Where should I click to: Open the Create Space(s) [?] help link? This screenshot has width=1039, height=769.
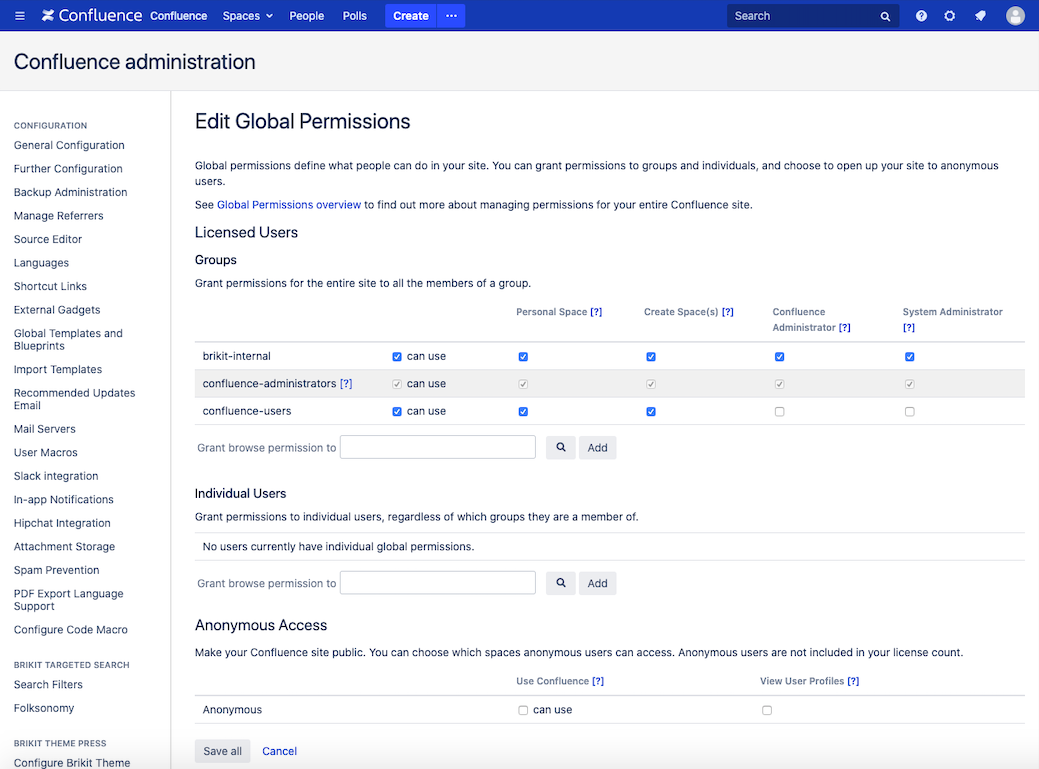728,312
